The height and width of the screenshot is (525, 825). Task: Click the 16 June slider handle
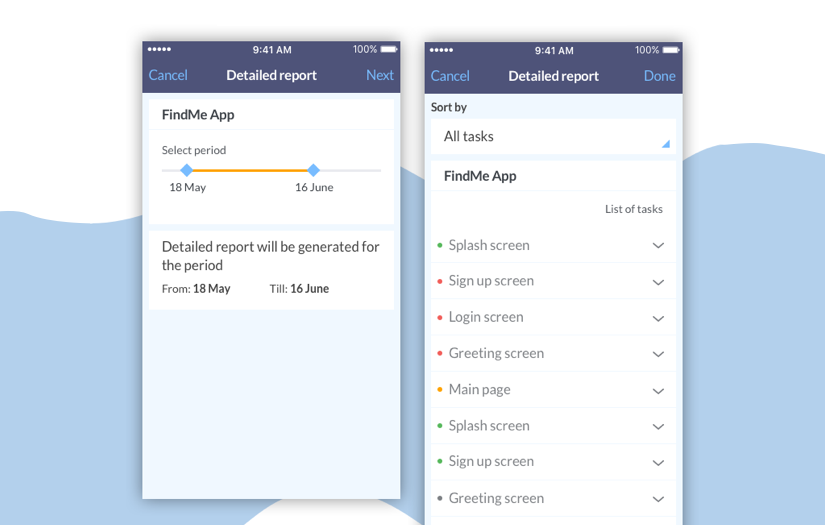click(x=313, y=170)
